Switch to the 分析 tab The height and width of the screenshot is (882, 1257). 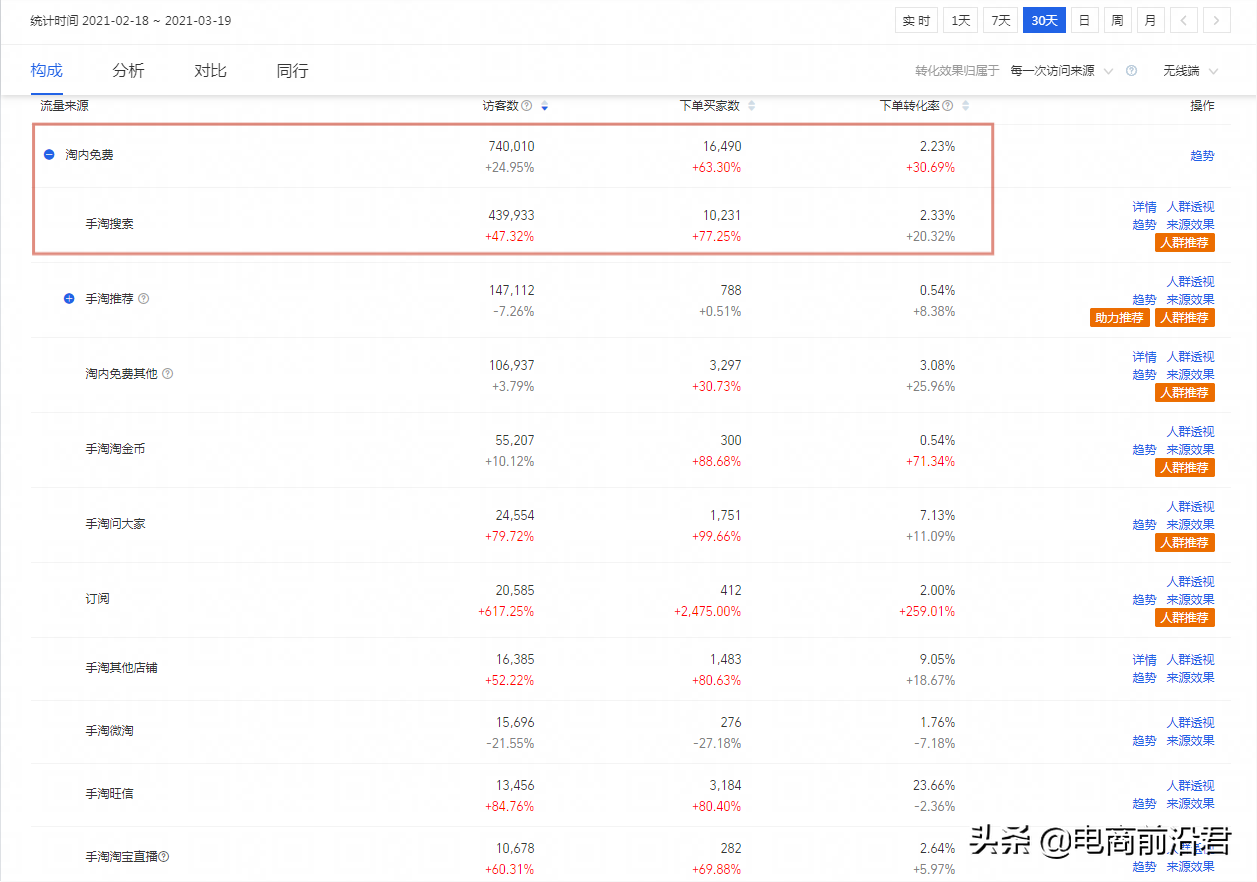point(128,70)
